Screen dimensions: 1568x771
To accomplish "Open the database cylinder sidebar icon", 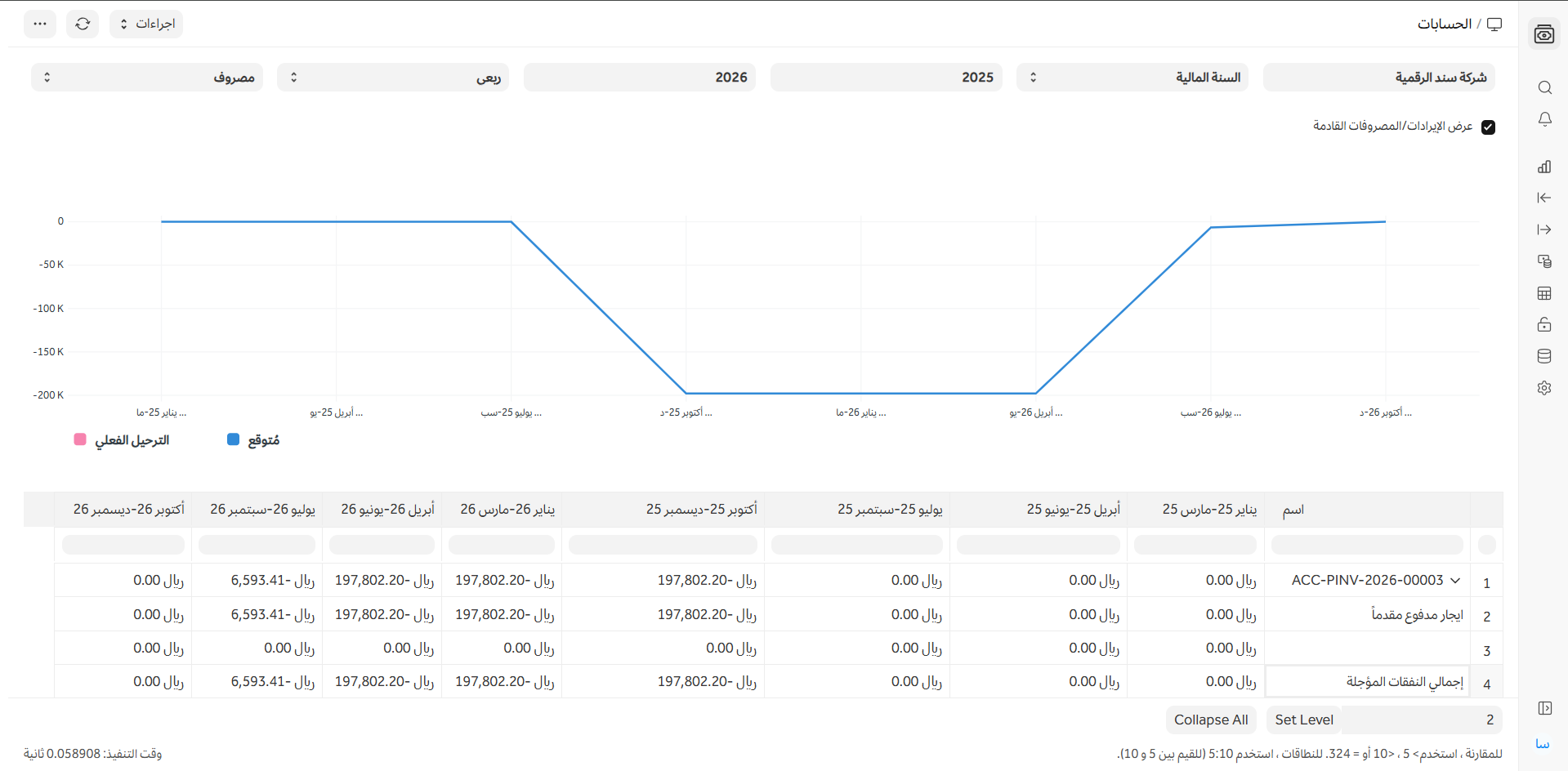I will click(x=1544, y=356).
